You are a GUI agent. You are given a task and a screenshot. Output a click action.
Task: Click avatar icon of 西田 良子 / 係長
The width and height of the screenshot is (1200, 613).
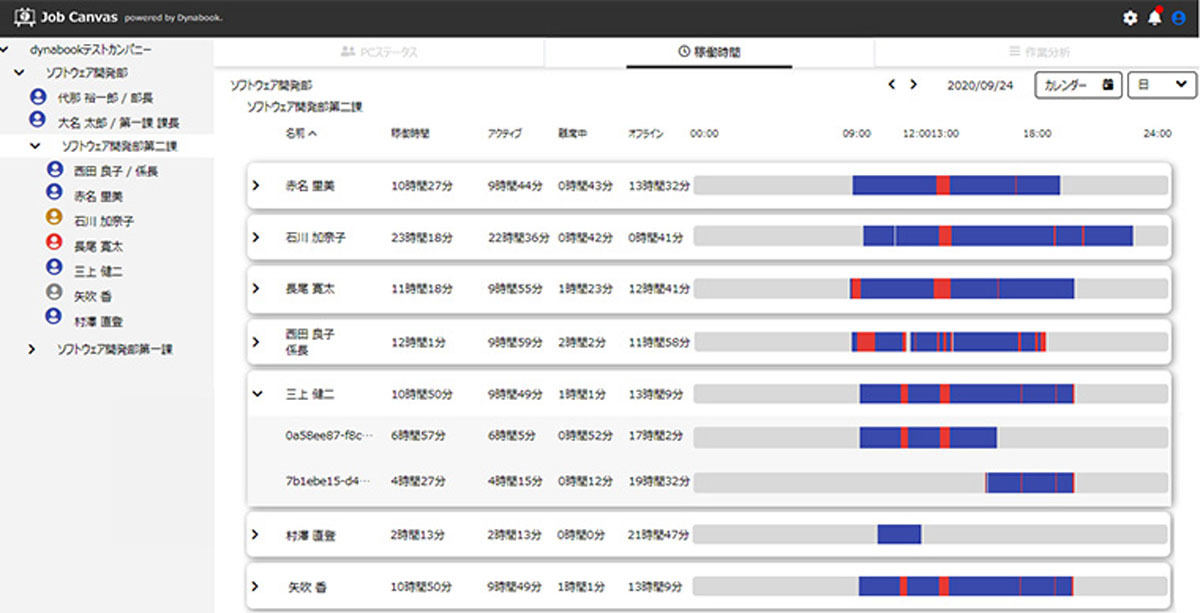55,170
